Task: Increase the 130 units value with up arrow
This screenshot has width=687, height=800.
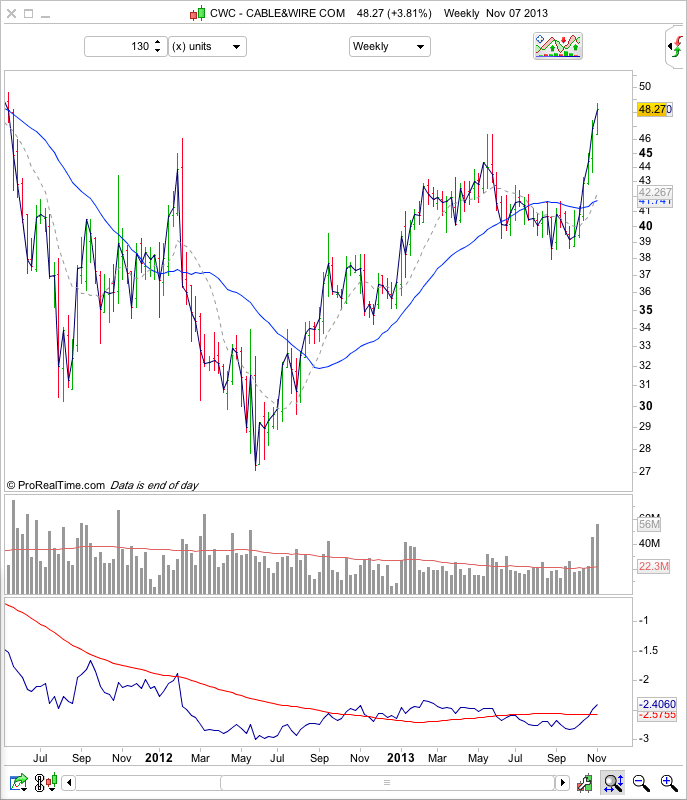Action: click(158, 42)
